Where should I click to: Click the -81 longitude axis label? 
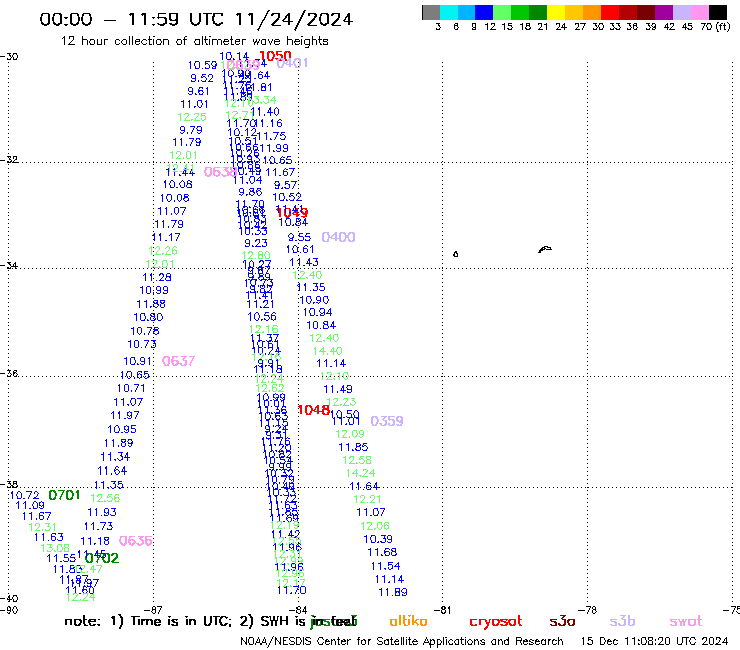tap(443, 610)
